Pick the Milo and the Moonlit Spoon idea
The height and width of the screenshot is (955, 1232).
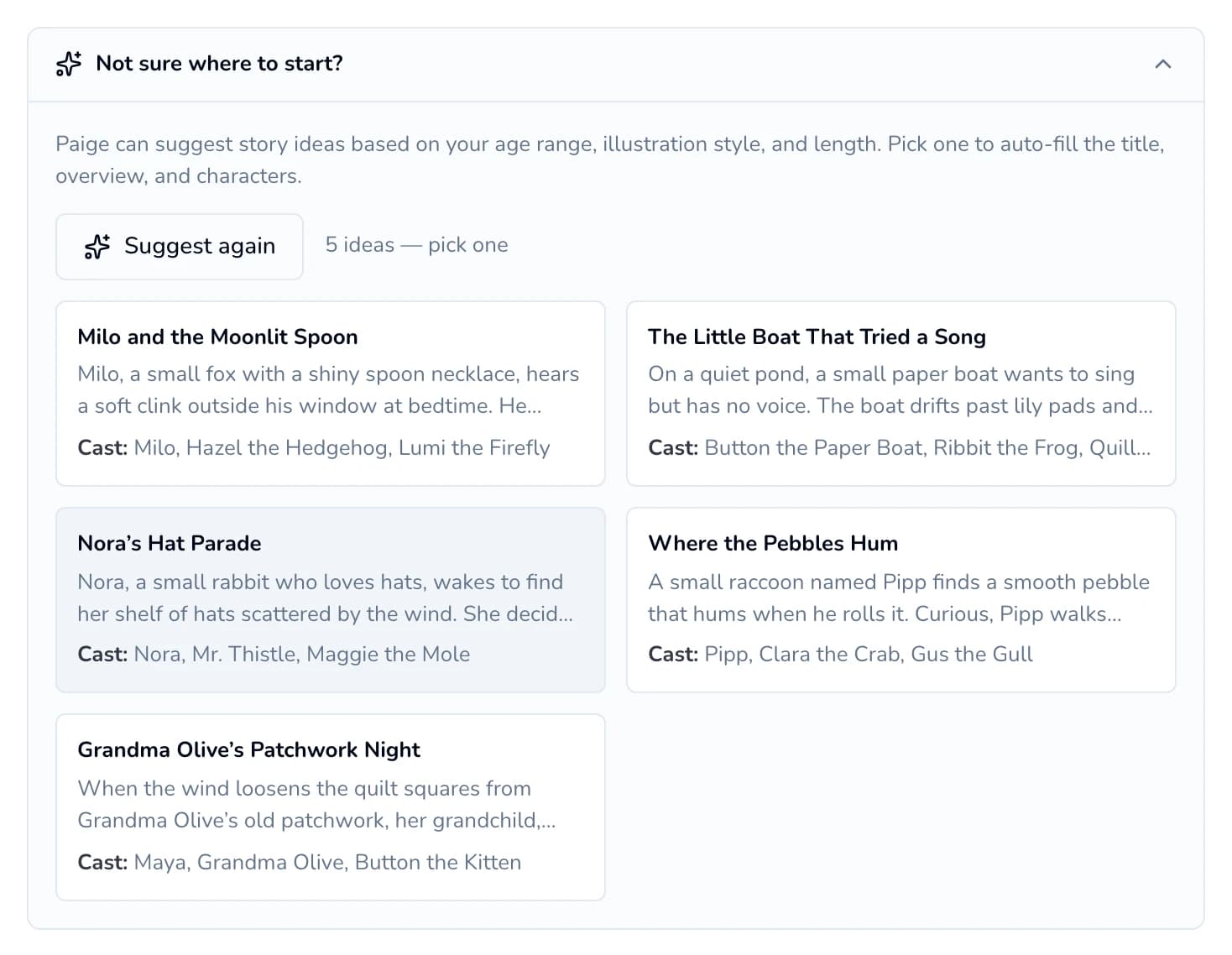(x=331, y=394)
